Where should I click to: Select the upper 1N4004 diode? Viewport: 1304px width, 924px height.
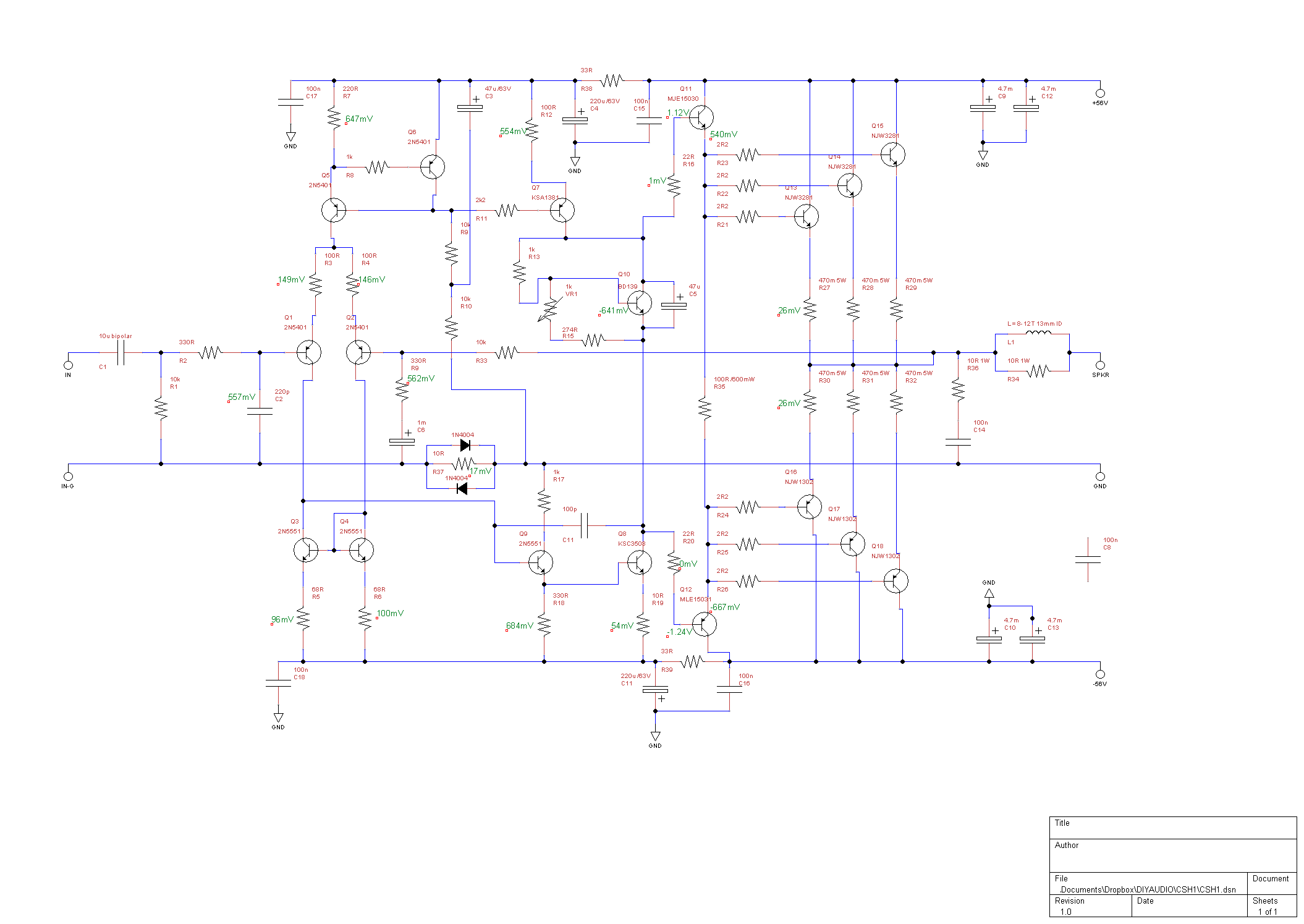[x=465, y=445]
